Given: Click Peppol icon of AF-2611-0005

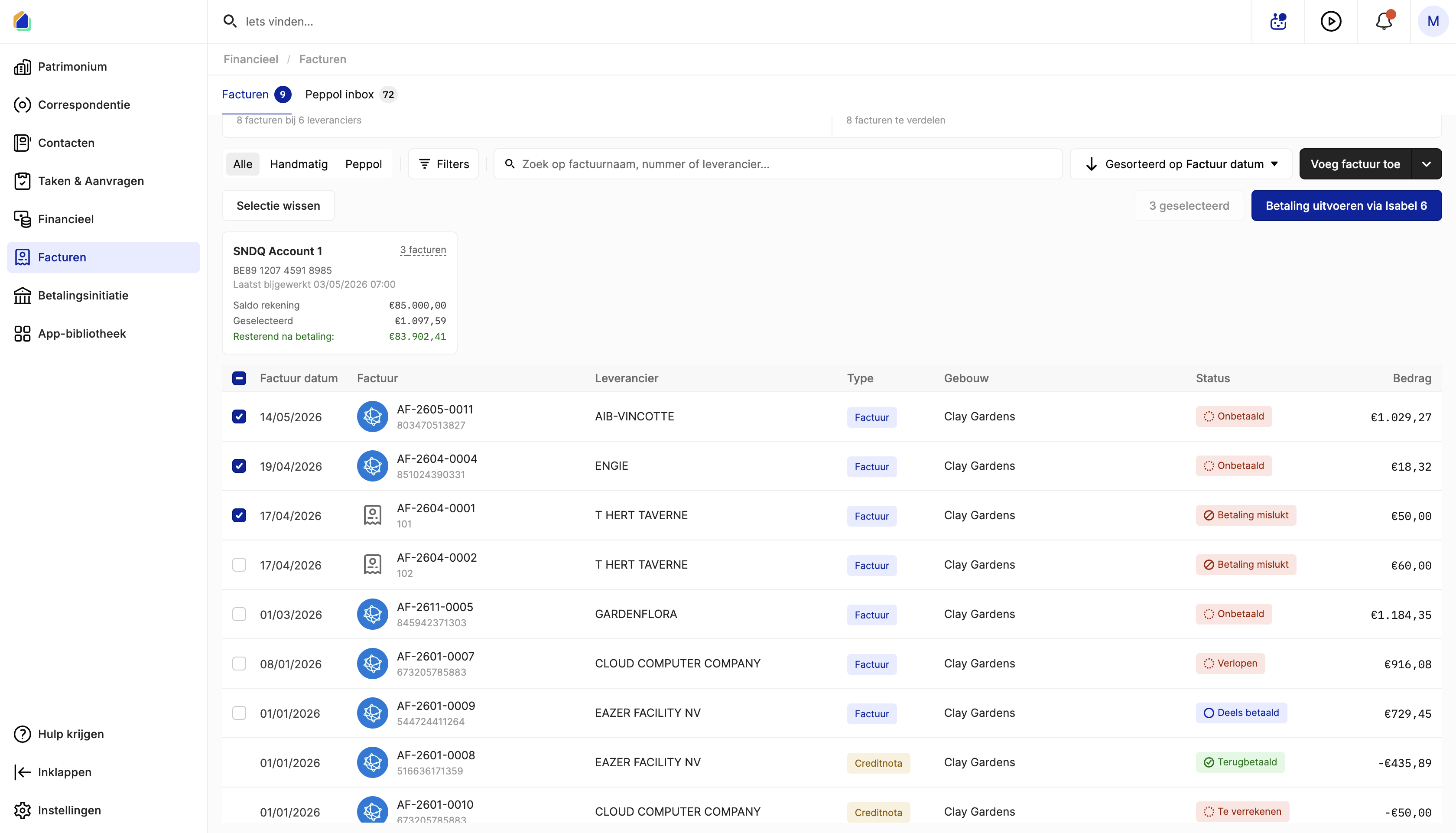Looking at the screenshot, I should [372, 614].
